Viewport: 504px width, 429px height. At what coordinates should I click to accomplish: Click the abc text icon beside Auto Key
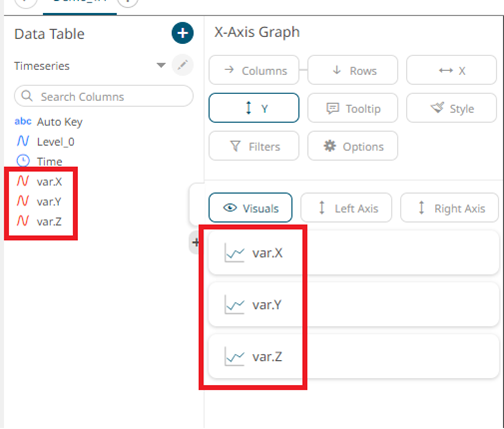click(23, 121)
